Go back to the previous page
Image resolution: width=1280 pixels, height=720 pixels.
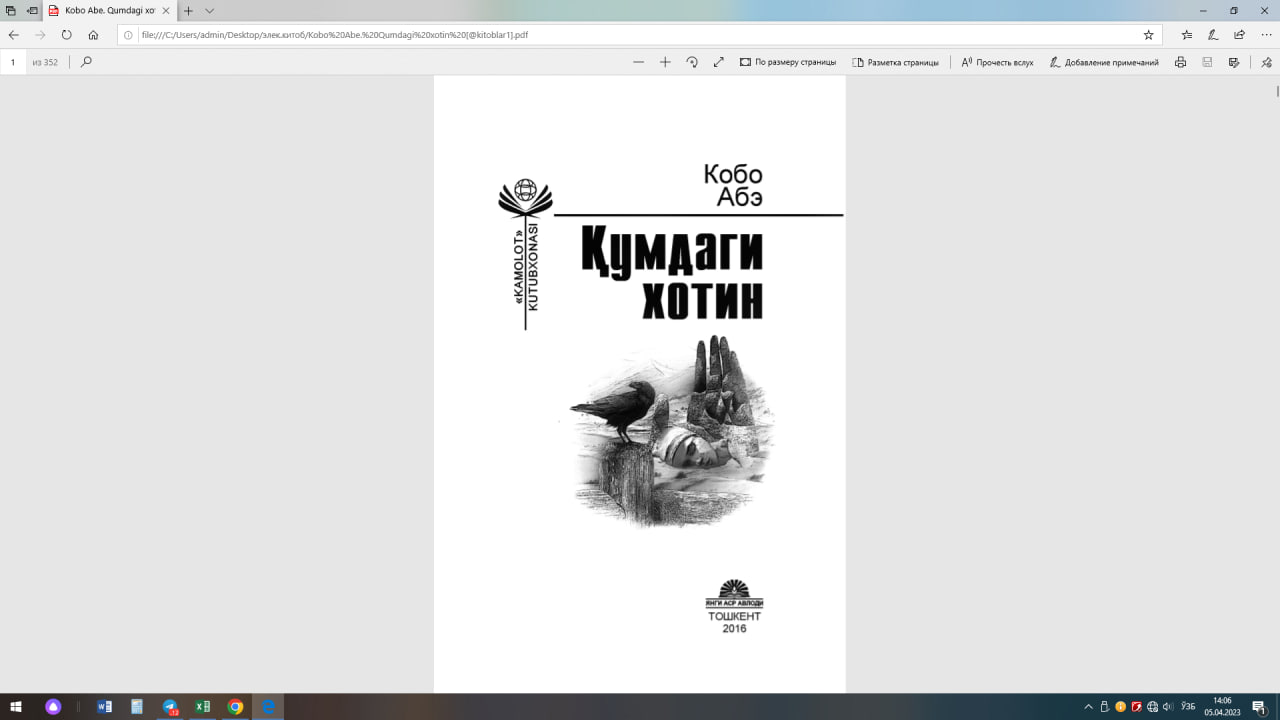(14, 34)
